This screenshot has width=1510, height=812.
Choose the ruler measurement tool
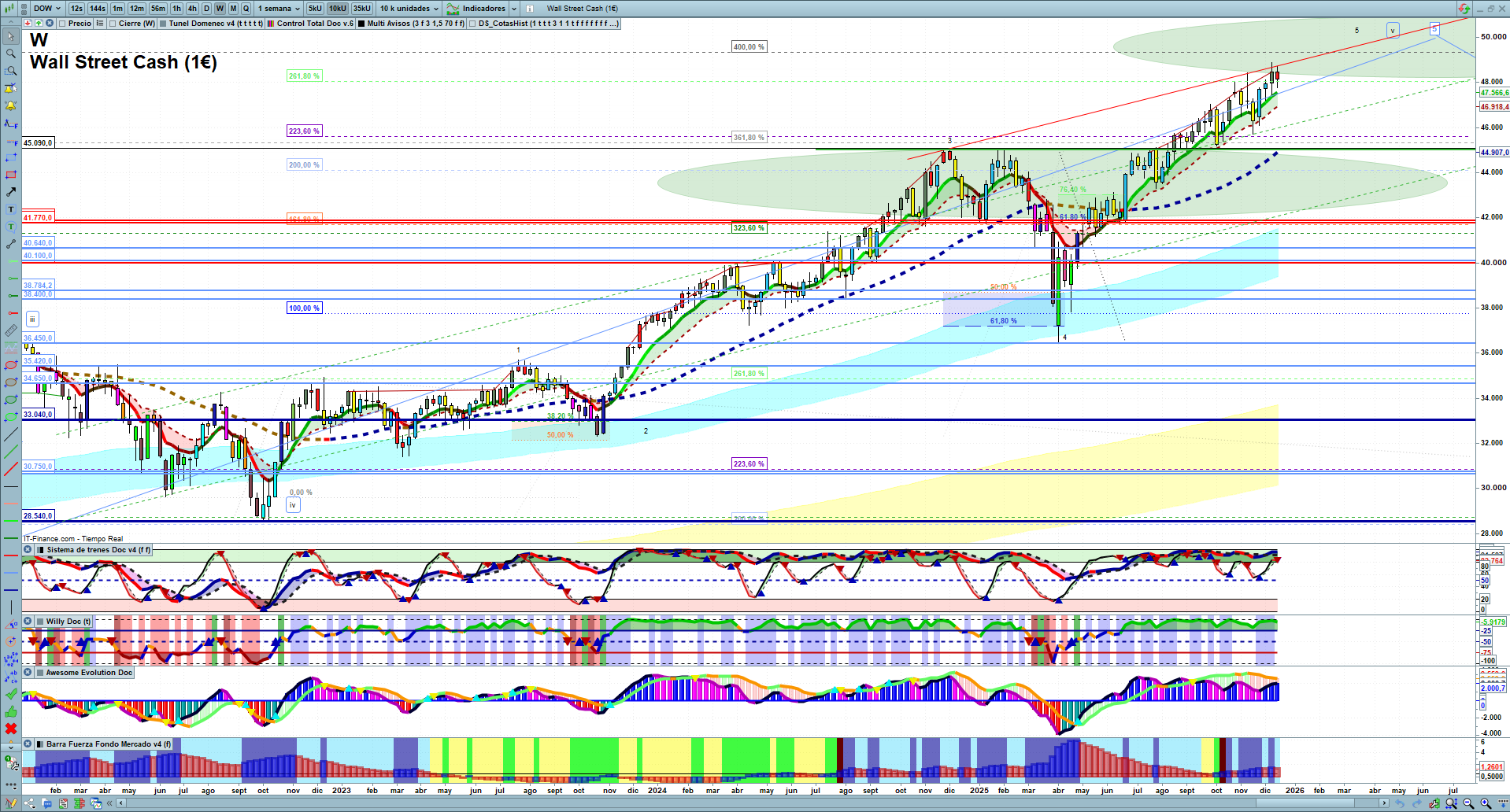point(11,330)
